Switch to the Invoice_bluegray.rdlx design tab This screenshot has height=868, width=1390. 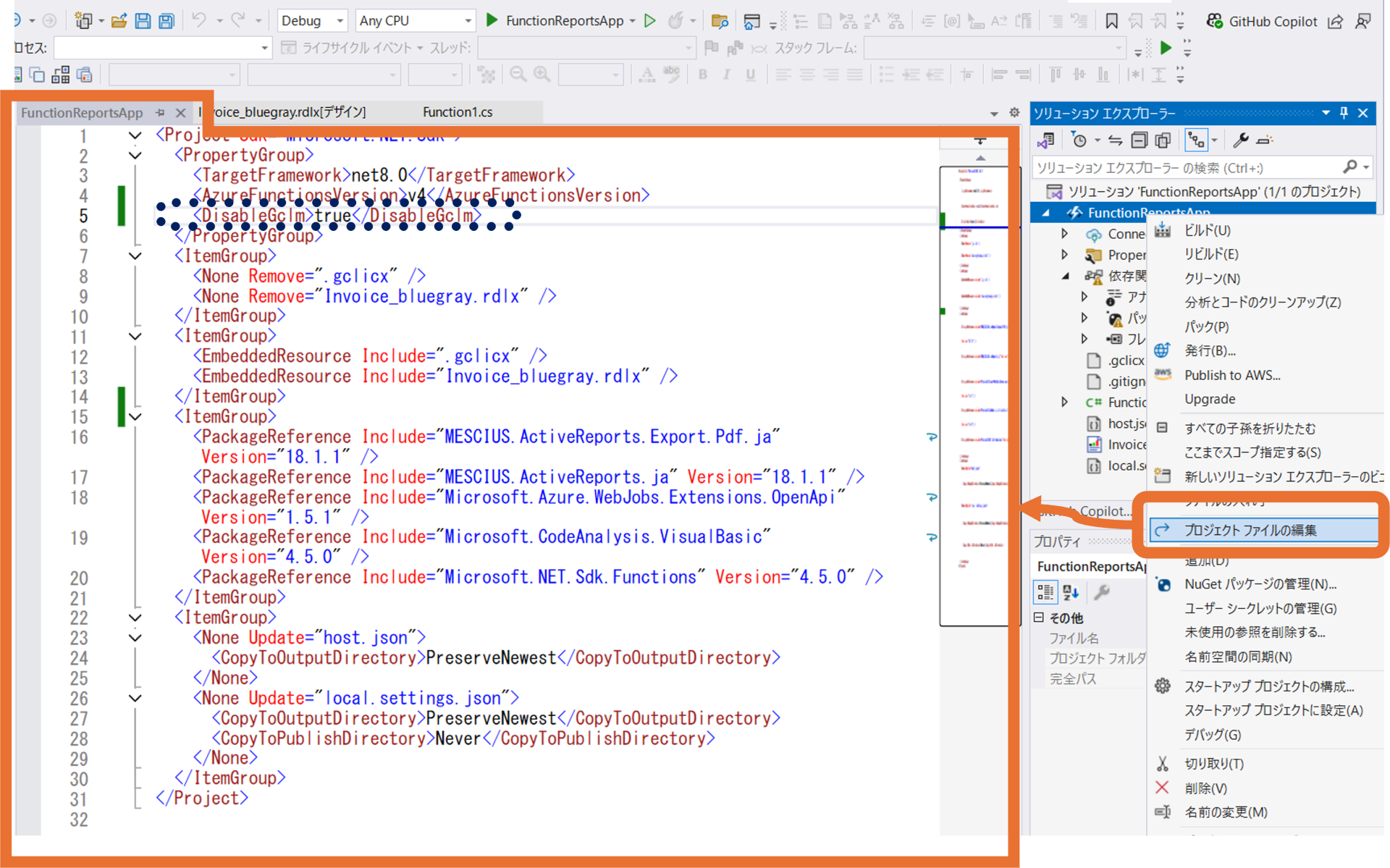[289, 112]
